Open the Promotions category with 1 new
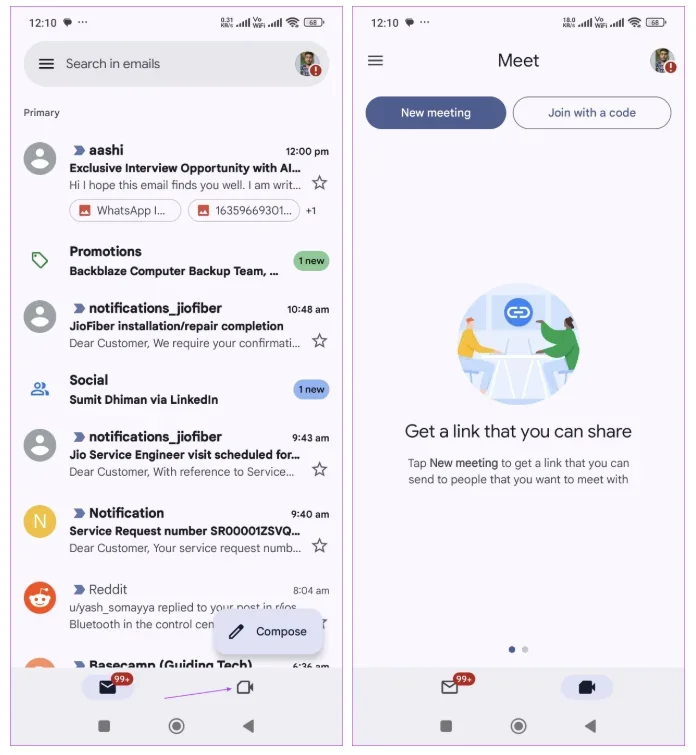Viewport: 696px width, 755px height. (x=176, y=261)
